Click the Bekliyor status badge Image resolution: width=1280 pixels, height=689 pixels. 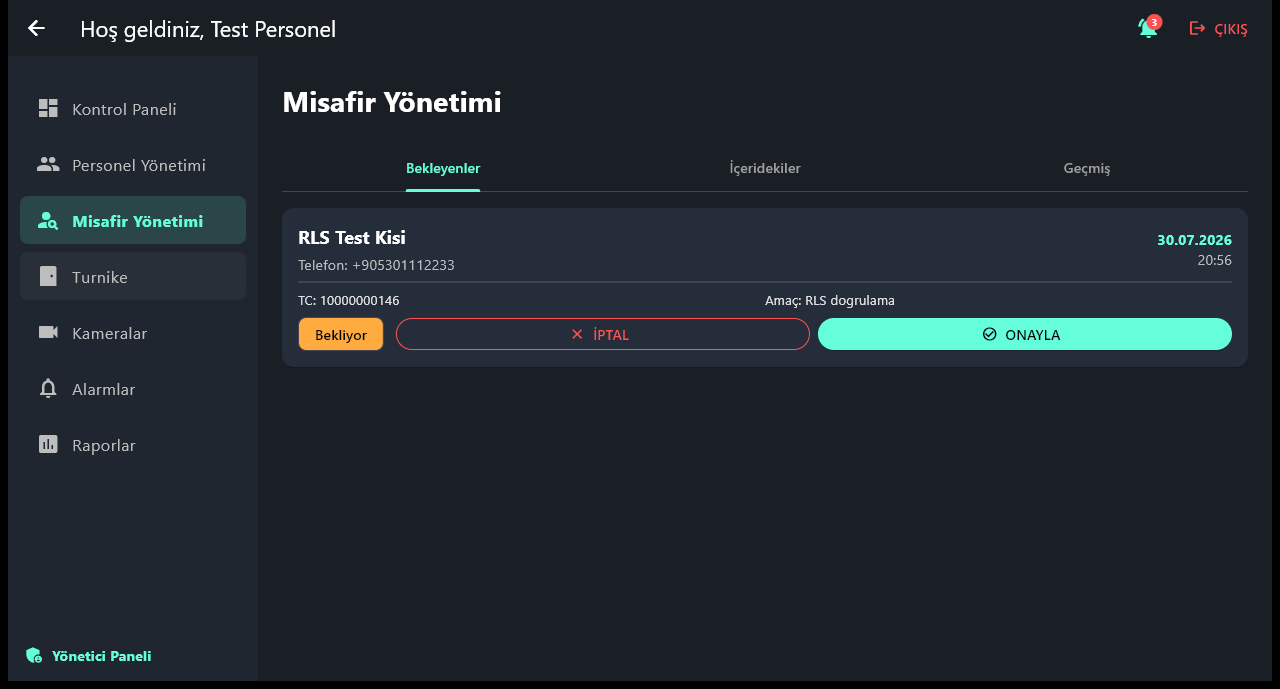[341, 334]
